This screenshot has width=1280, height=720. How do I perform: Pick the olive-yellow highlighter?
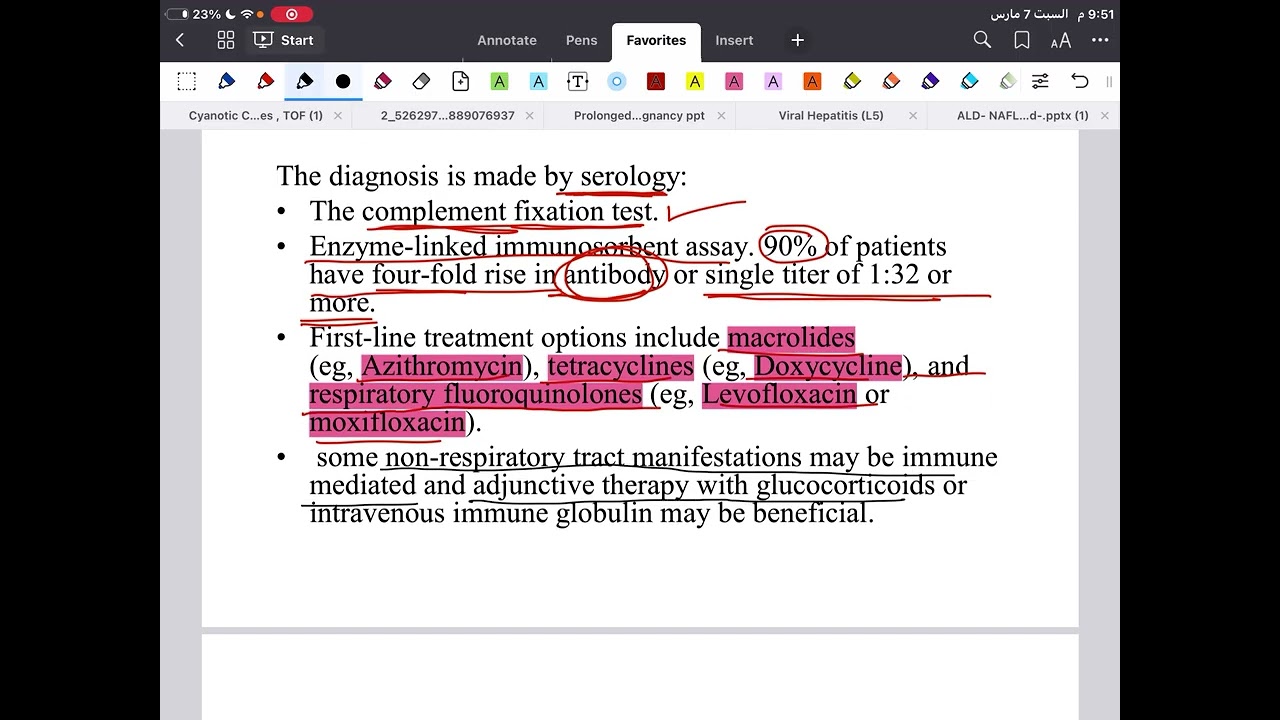tap(852, 81)
